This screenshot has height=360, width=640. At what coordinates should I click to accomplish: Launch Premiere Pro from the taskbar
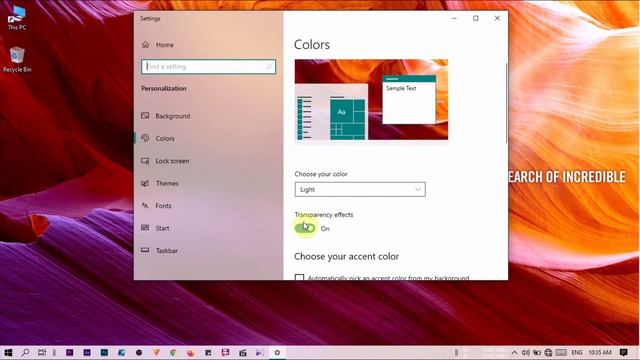[70, 352]
